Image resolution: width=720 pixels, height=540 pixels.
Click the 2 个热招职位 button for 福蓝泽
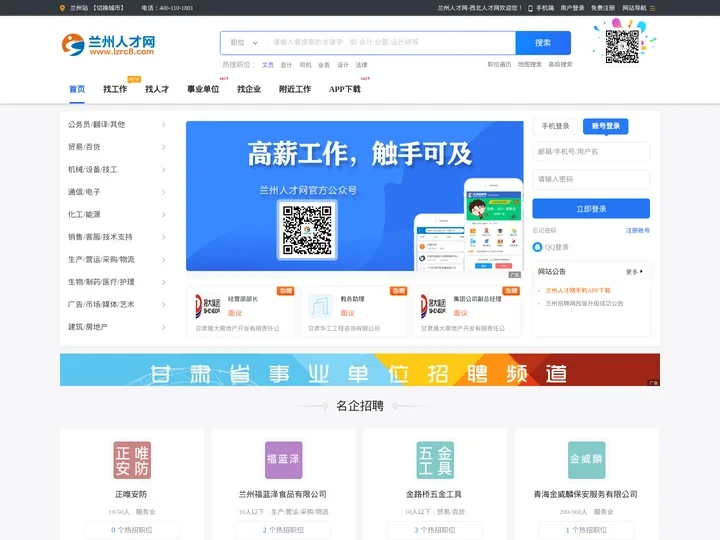point(283,530)
